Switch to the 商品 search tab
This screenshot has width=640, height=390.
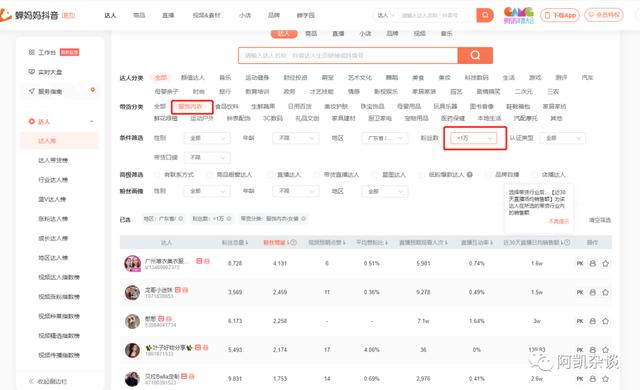click(x=311, y=33)
